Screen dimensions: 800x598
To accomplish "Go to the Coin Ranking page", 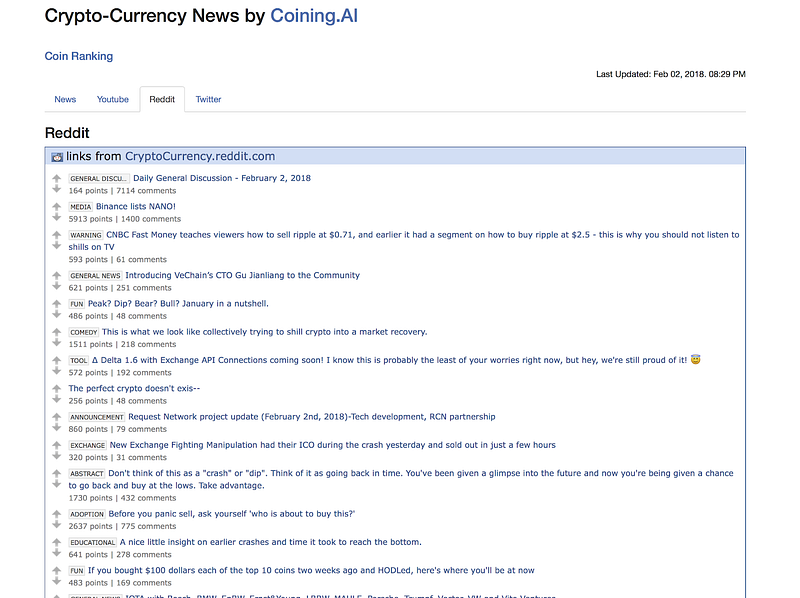I will pos(79,56).
